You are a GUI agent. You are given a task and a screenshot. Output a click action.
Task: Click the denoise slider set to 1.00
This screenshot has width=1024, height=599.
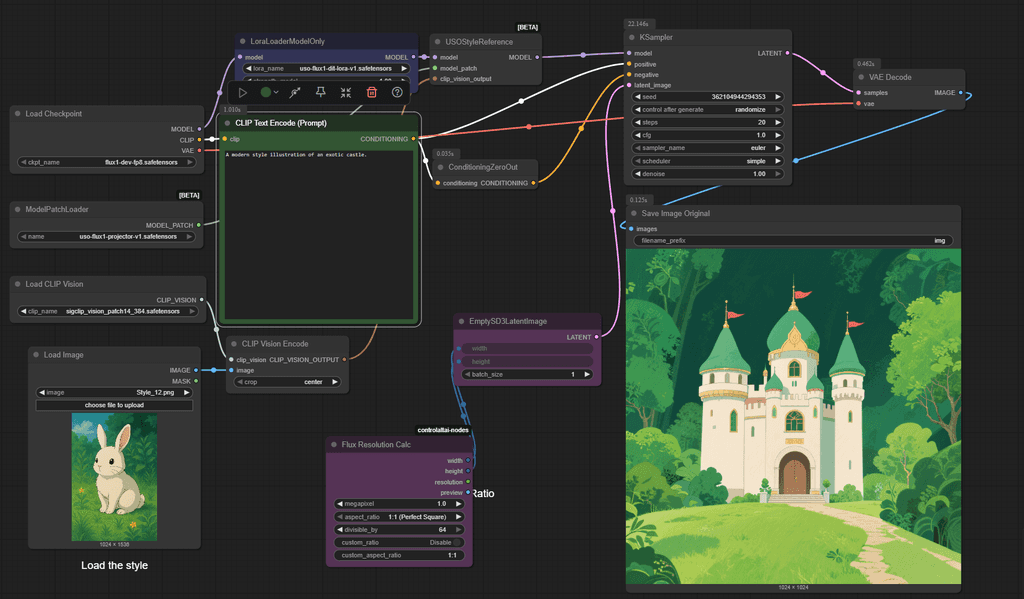coord(707,173)
